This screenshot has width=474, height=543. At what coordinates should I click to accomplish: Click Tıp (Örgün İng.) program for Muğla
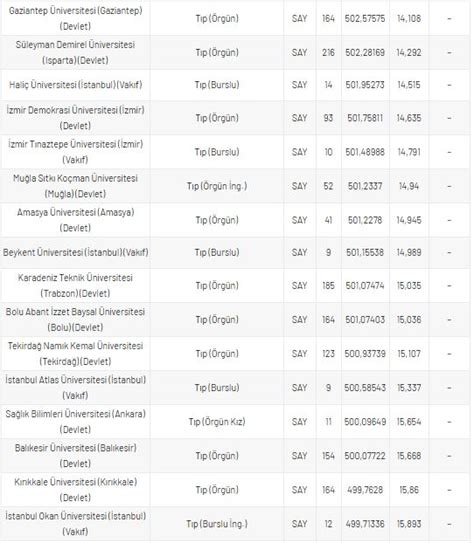tap(217, 186)
